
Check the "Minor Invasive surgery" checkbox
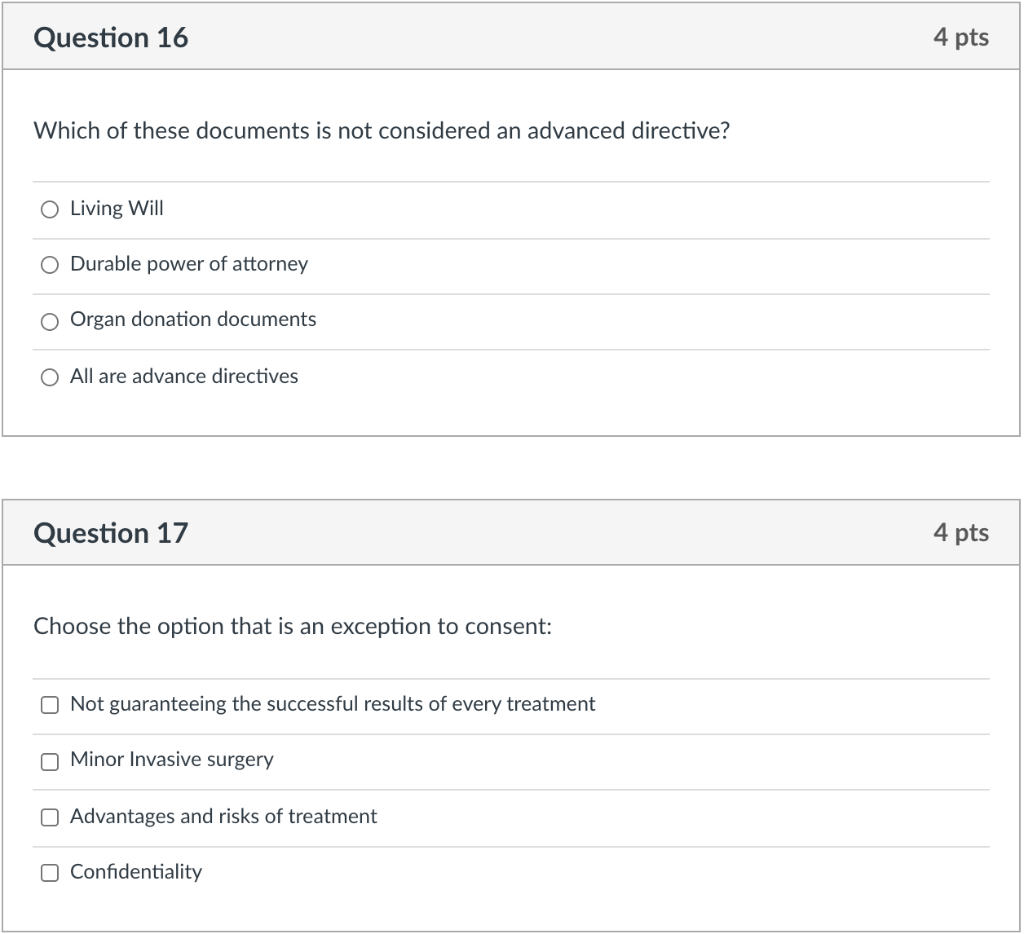click(x=48, y=761)
